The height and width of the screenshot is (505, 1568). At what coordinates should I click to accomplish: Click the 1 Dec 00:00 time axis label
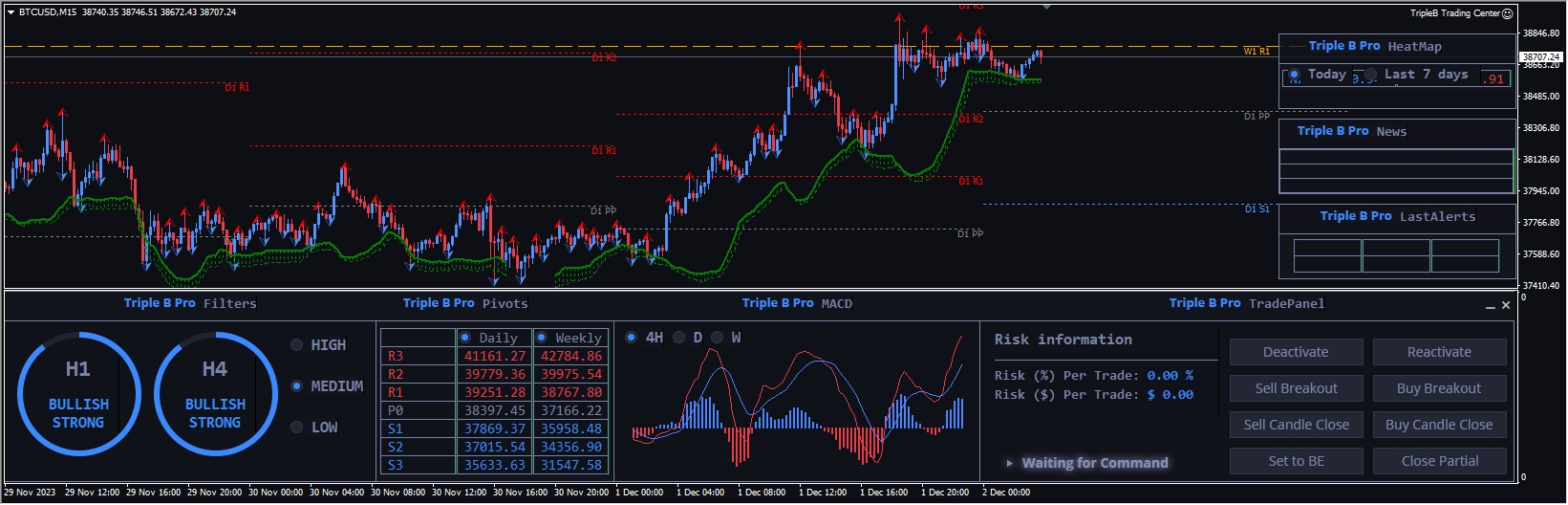640,493
